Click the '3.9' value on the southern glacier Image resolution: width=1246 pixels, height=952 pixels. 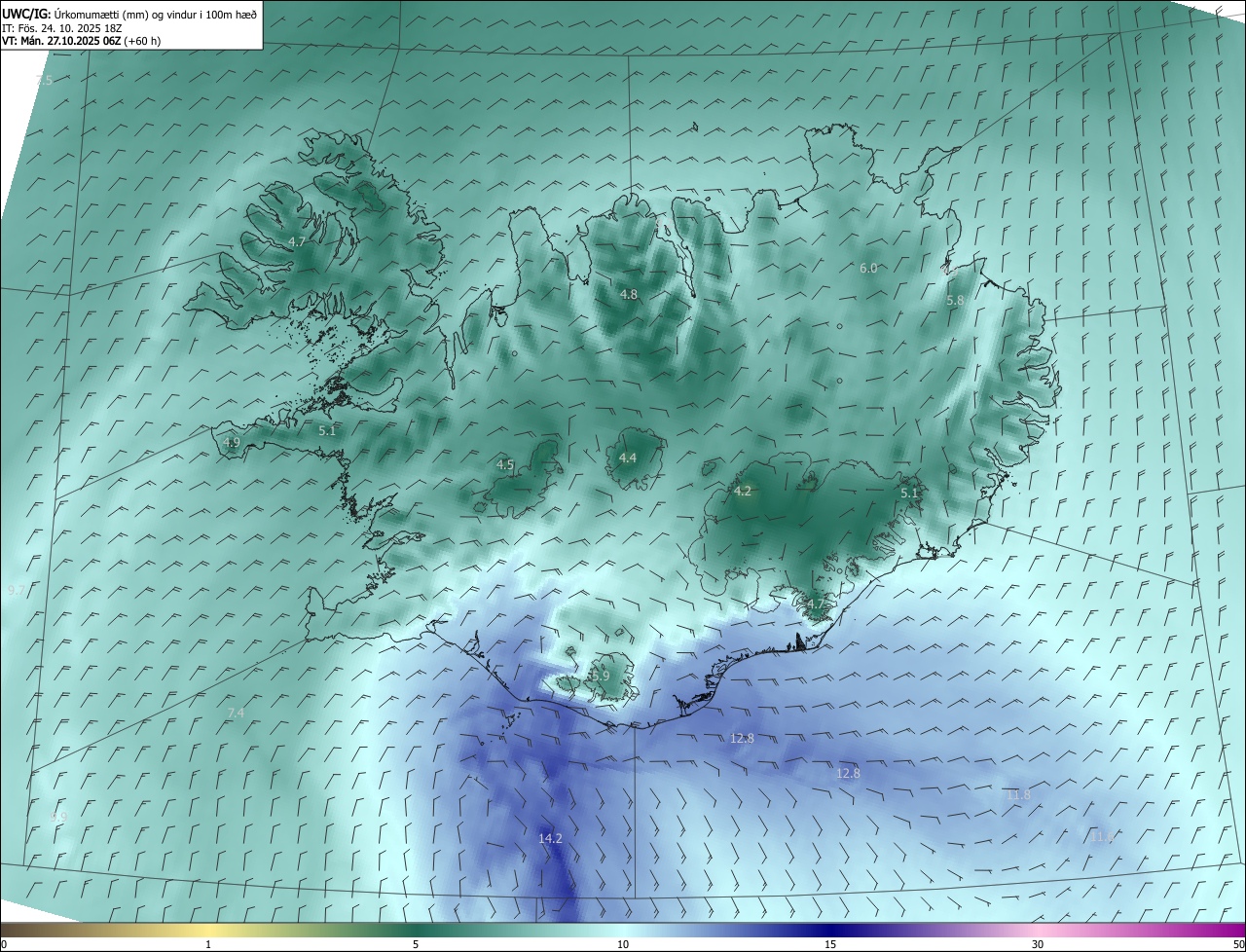pos(601,676)
